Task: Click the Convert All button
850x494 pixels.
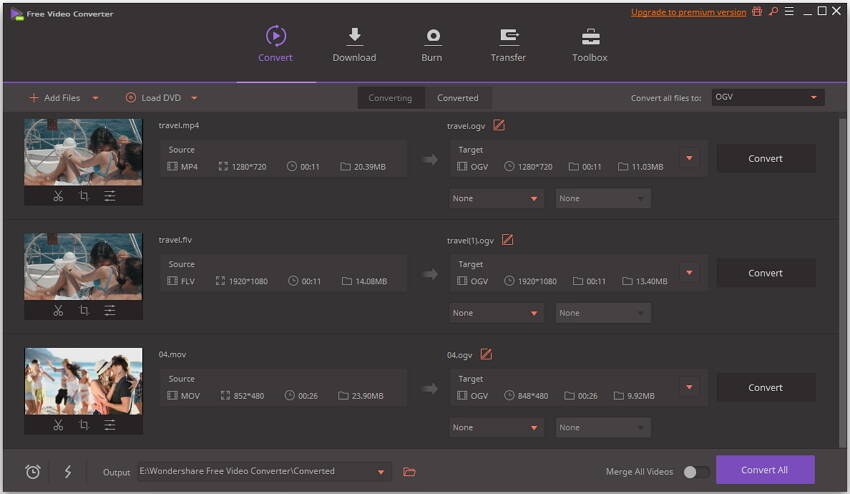Action: (x=765, y=470)
